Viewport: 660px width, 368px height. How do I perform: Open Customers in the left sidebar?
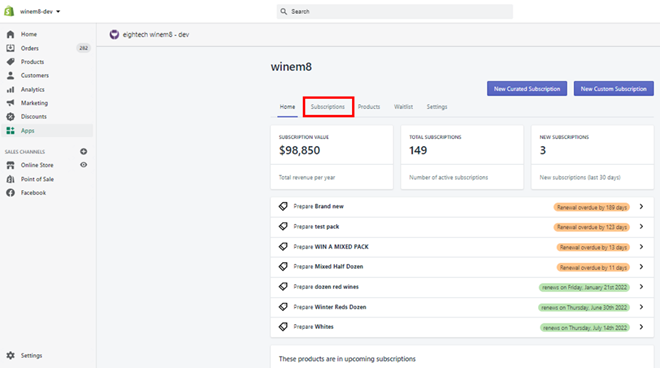pos(35,75)
